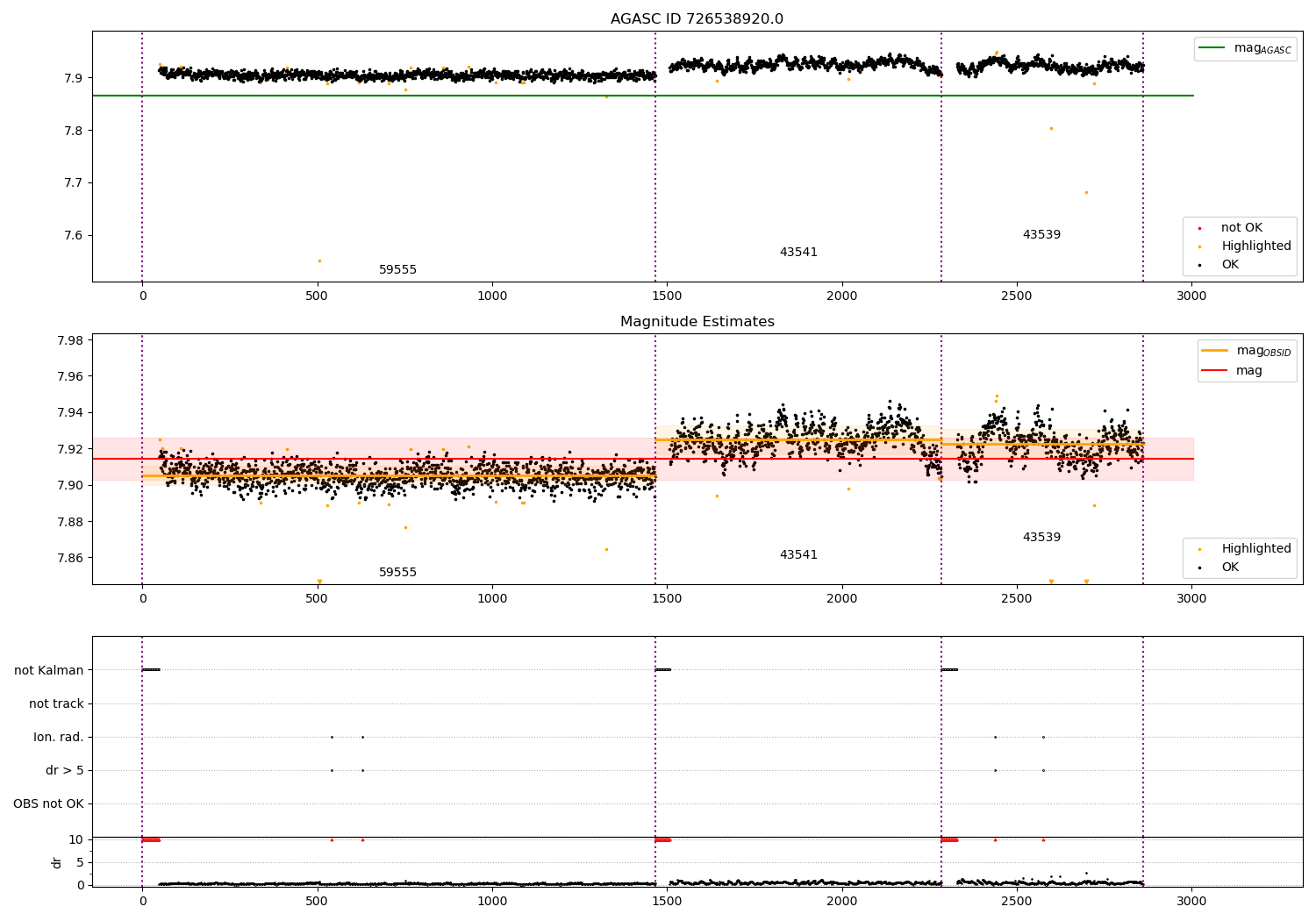Image resolution: width=1316 pixels, height=921 pixels.
Task: Click the 'dr' tick label '5' in bottom panel
Action: tap(80, 863)
